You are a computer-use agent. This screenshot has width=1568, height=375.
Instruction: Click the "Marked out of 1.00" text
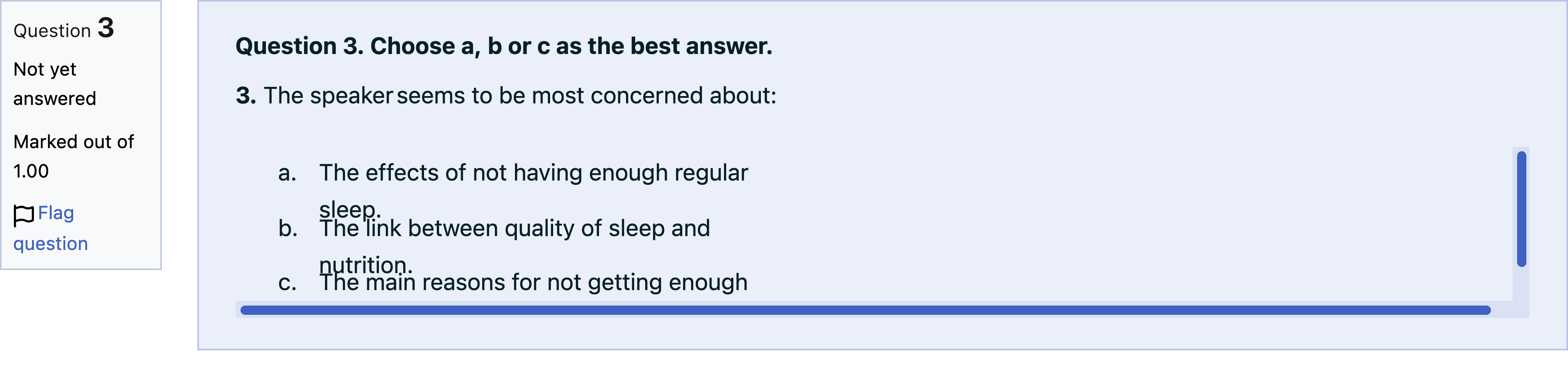(x=73, y=157)
